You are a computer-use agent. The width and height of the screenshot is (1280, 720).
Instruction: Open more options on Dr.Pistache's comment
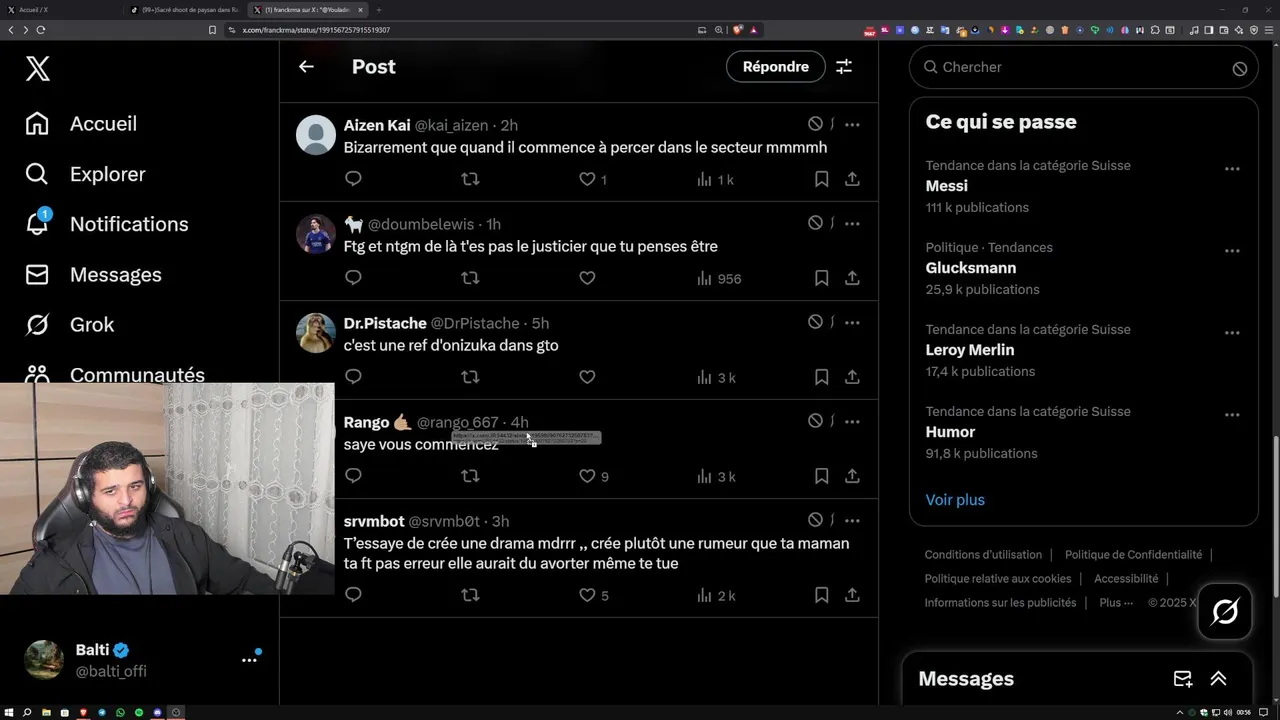[852, 323]
